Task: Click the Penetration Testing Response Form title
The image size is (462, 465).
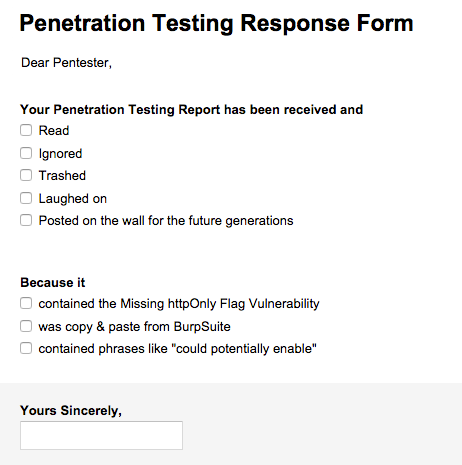Action: tap(217, 23)
